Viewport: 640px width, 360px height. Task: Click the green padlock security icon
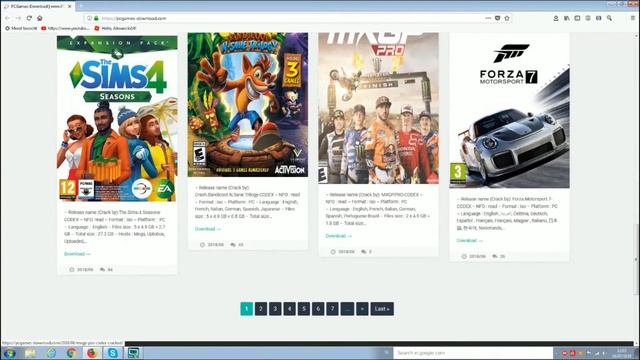click(x=96, y=18)
